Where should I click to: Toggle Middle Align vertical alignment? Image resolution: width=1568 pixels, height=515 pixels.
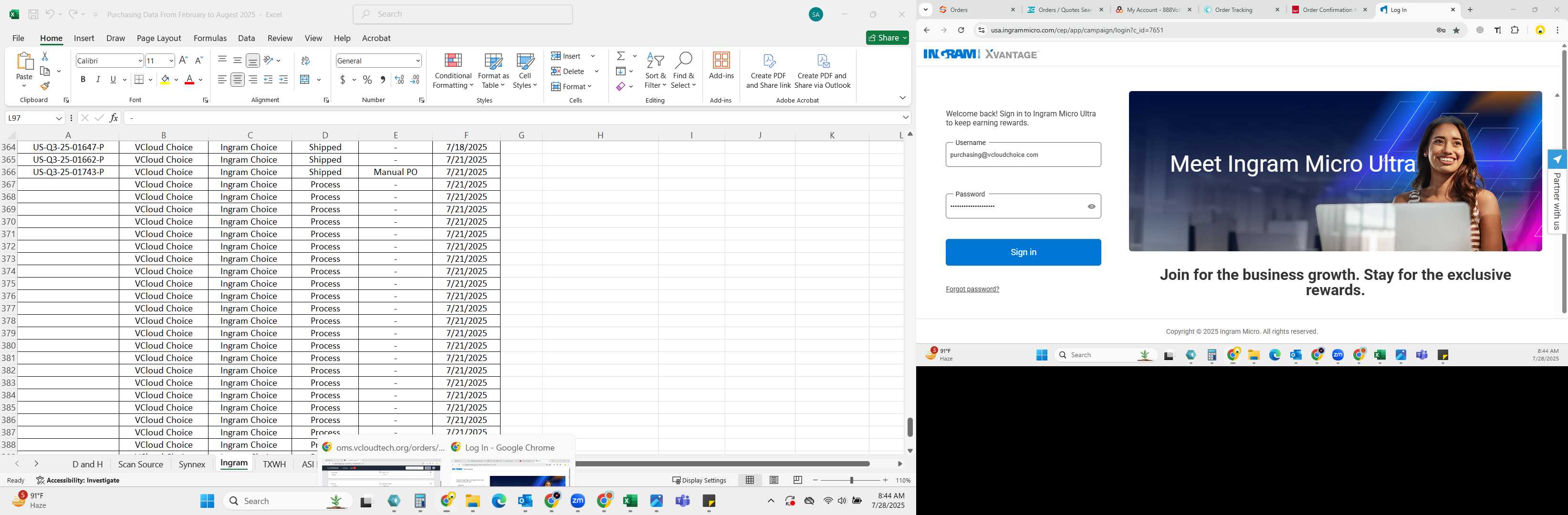237,60
